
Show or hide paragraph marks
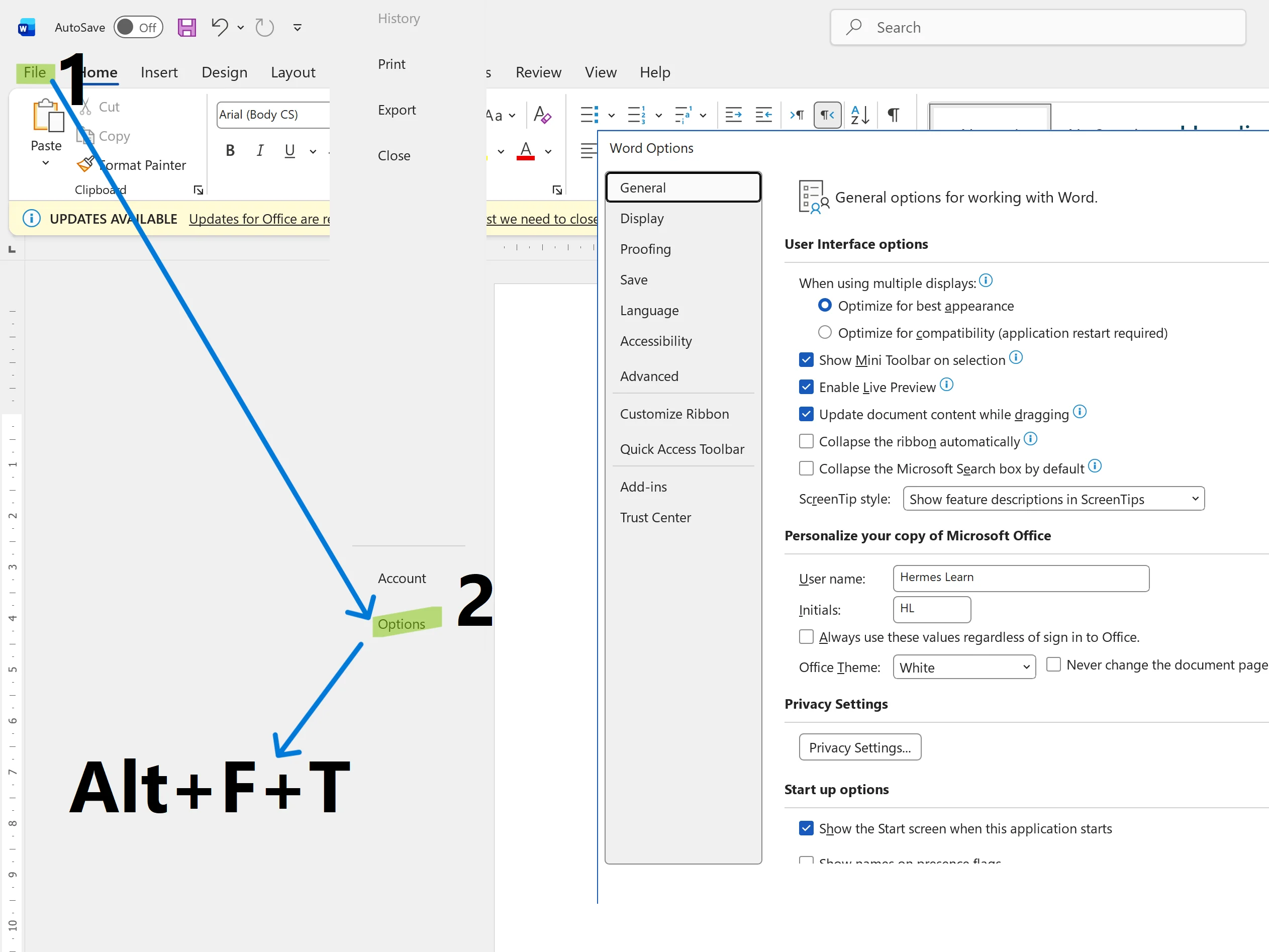coord(893,115)
